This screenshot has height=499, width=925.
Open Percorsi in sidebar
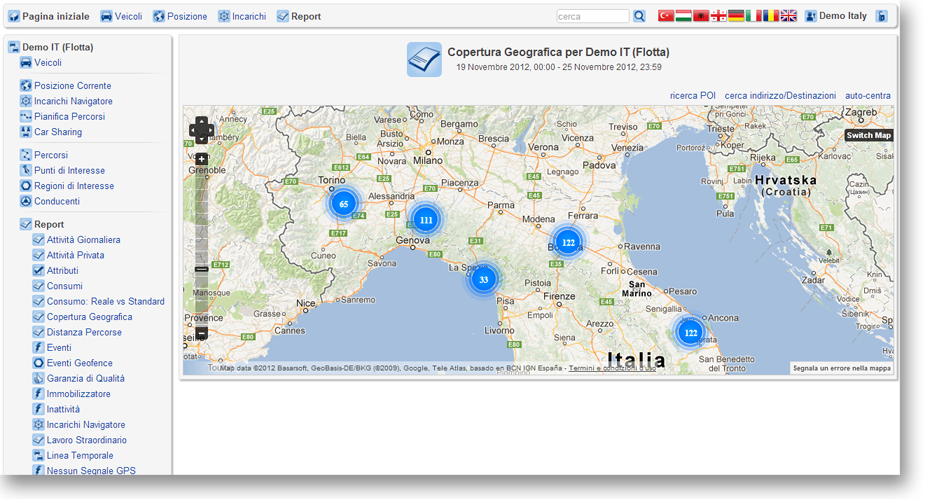pos(44,155)
